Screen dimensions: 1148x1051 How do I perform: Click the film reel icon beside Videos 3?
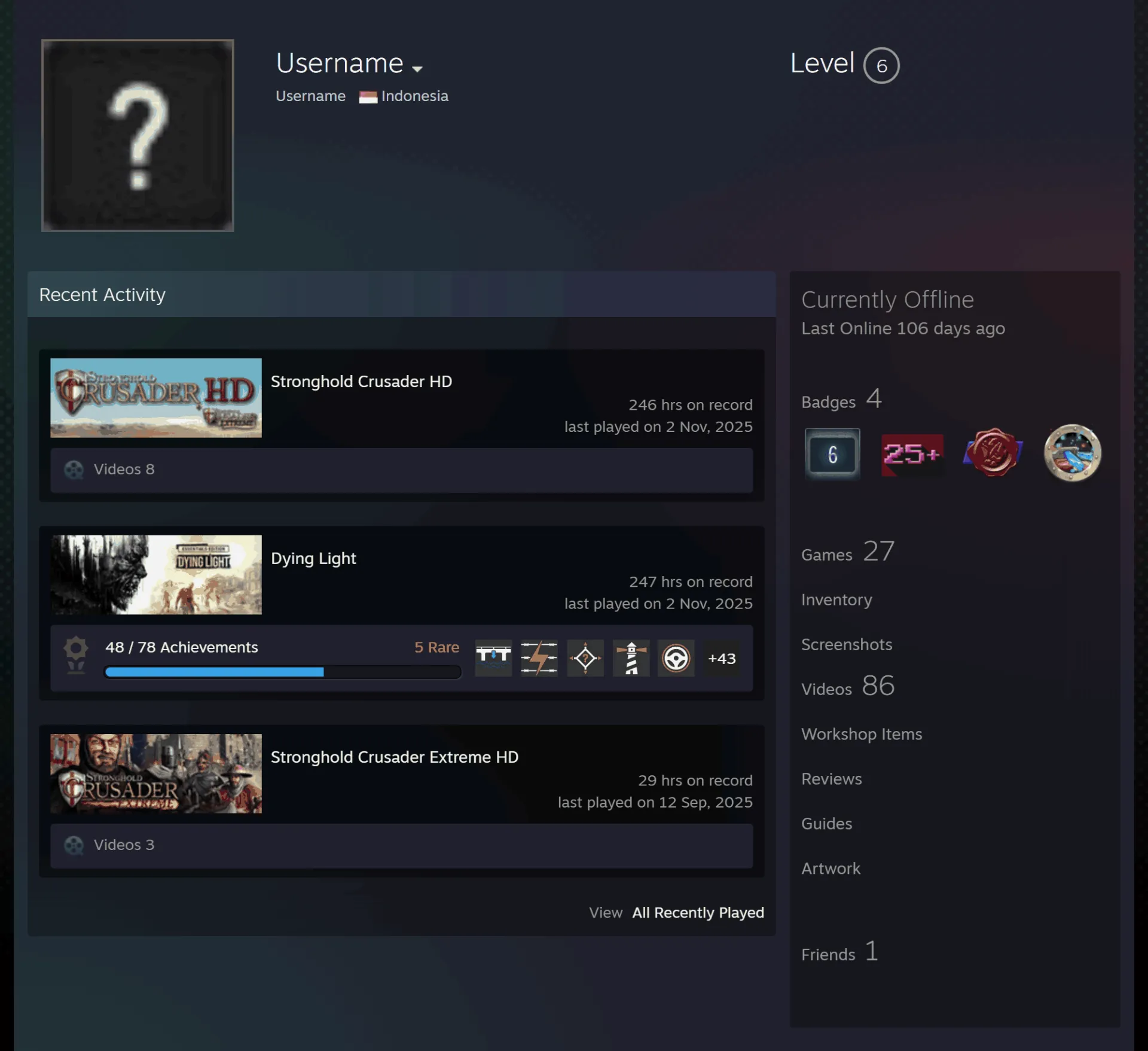point(74,845)
